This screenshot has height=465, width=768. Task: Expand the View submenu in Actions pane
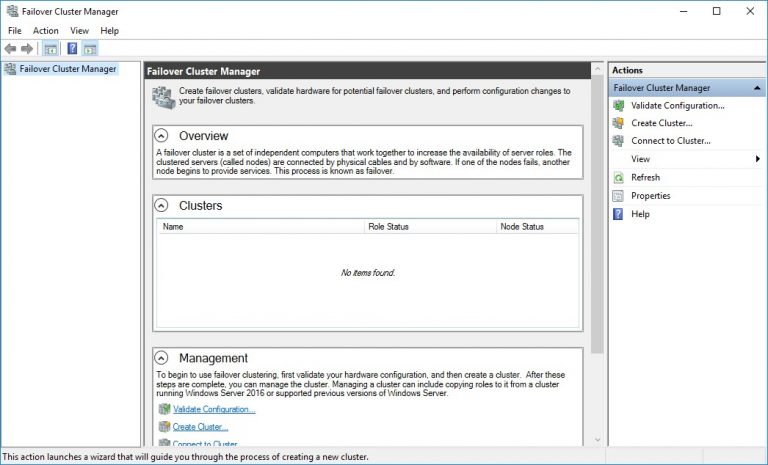click(x=757, y=159)
